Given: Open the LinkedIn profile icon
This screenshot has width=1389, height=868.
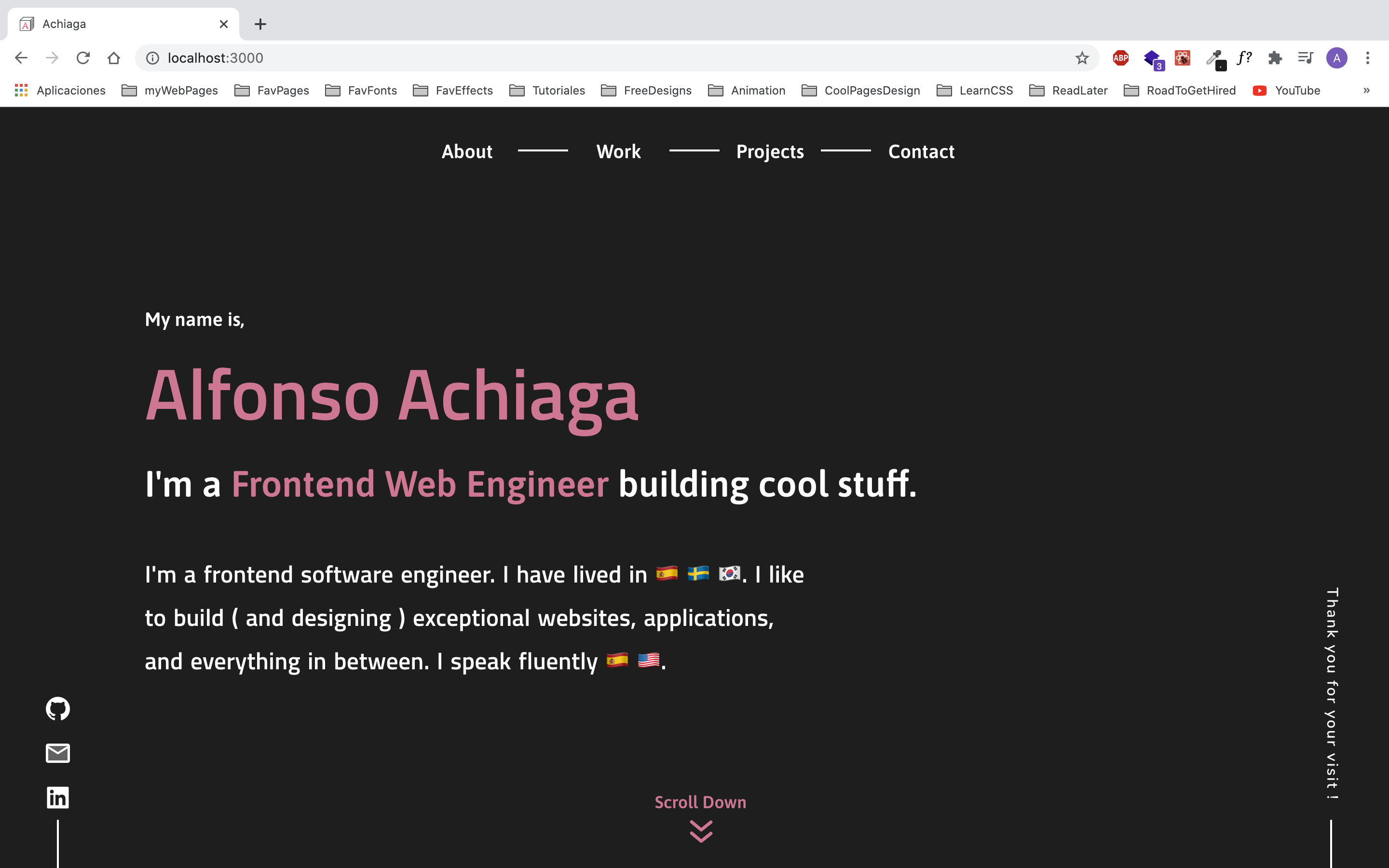Looking at the screenshot, I should tap(57, 797).
